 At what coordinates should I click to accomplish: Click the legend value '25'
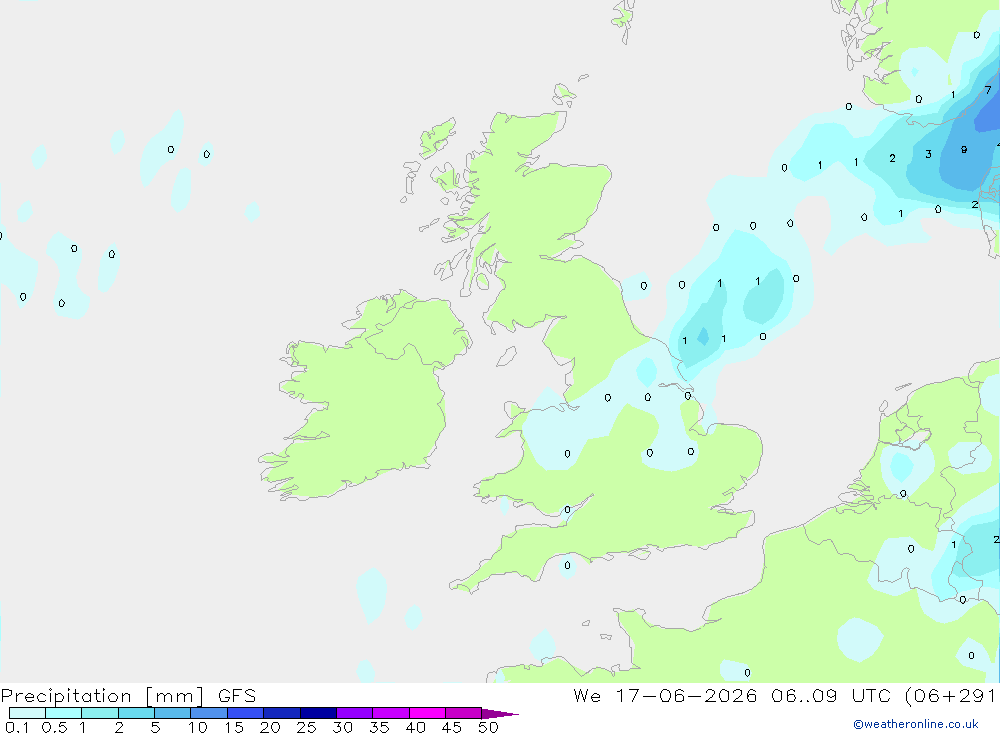point(306,727)
